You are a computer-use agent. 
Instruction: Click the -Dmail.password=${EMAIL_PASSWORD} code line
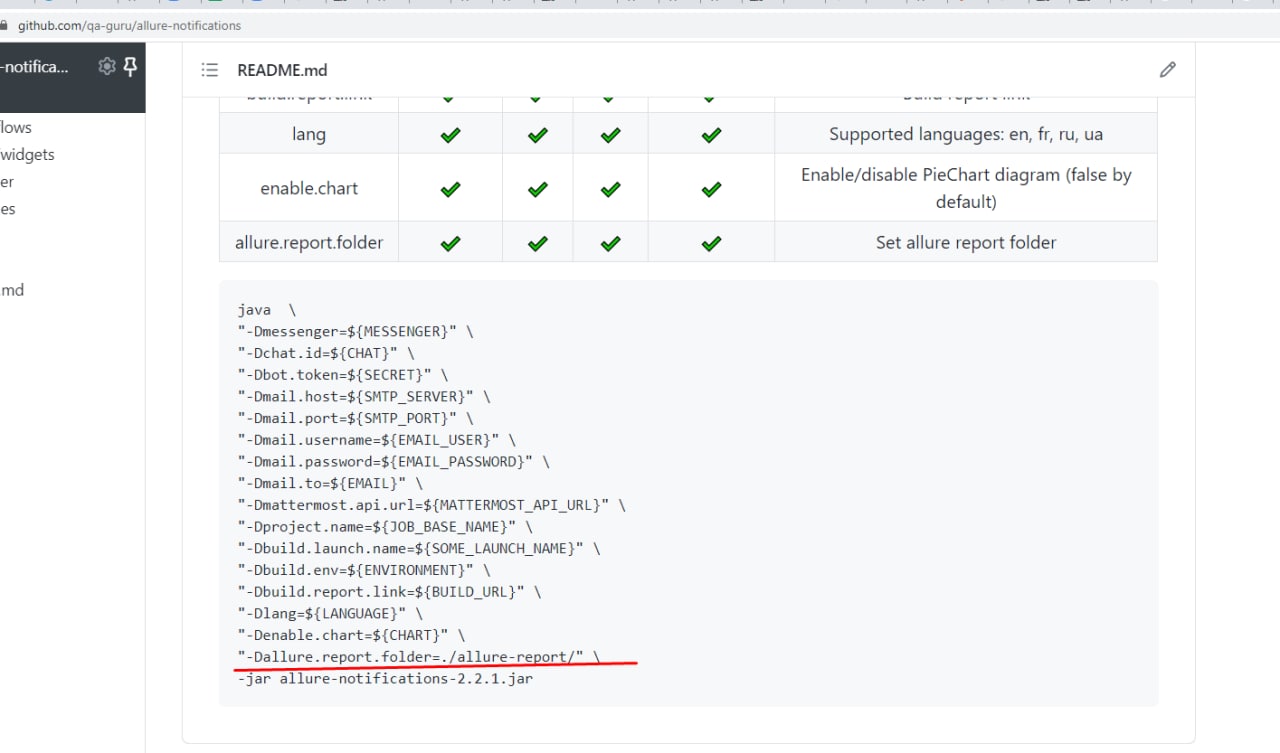tap(393, 461)
